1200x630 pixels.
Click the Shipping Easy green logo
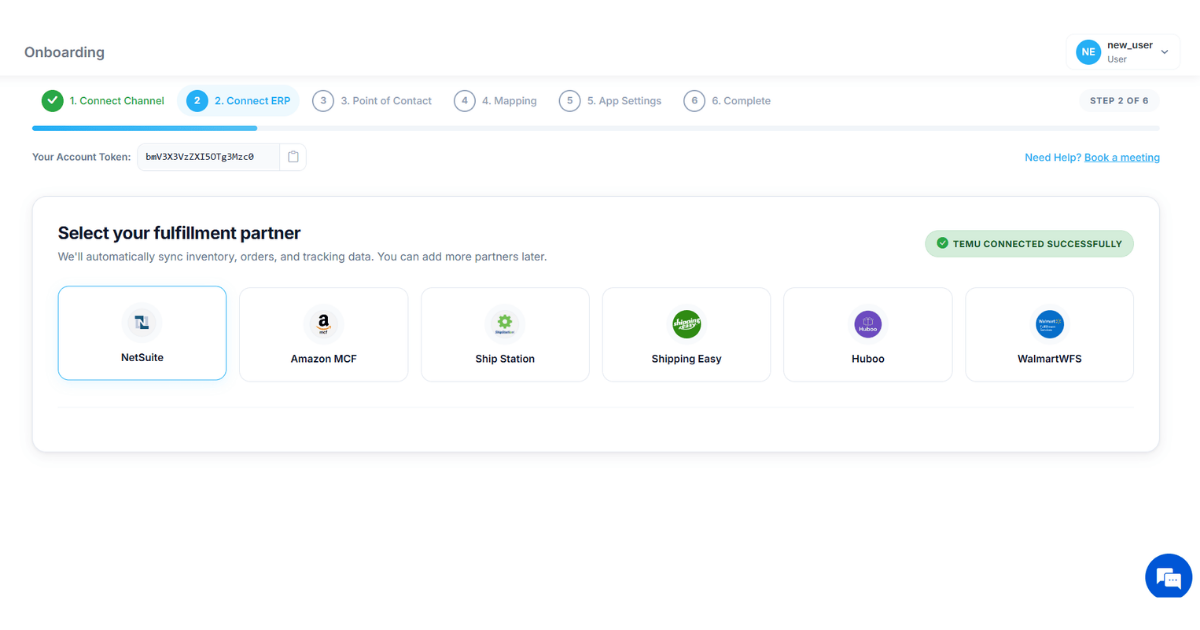(686, 324)
